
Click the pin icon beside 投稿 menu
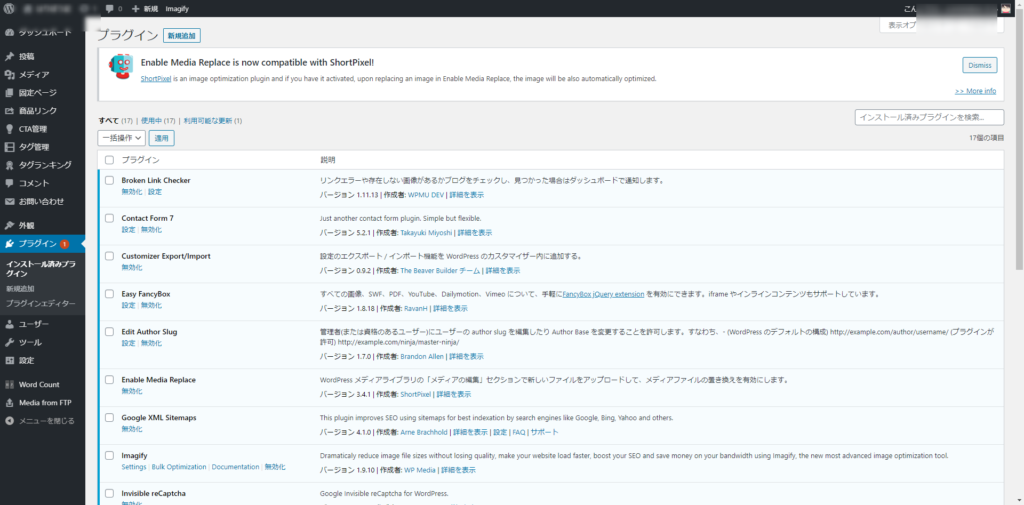[x=9, y=57]
